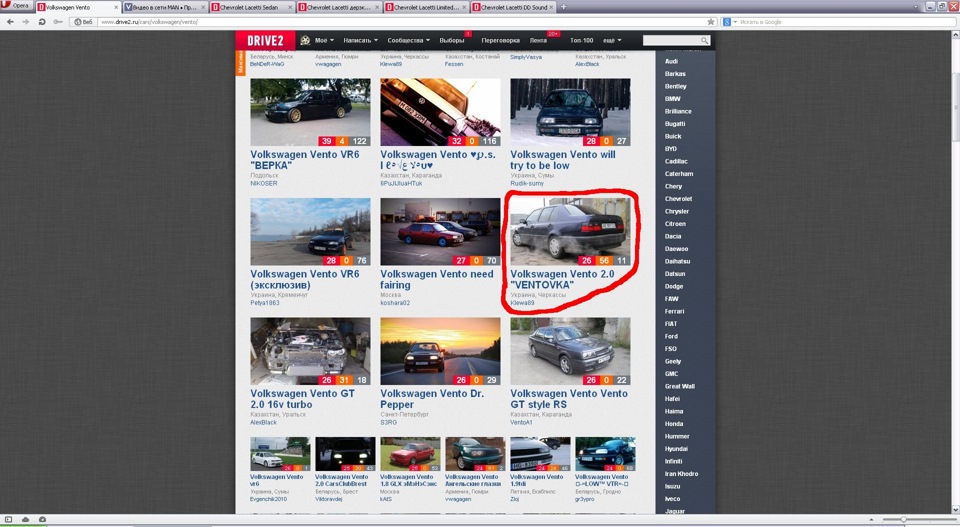Go back with the browser back arrow
This screenshot has width=960, height=527.
10,21
